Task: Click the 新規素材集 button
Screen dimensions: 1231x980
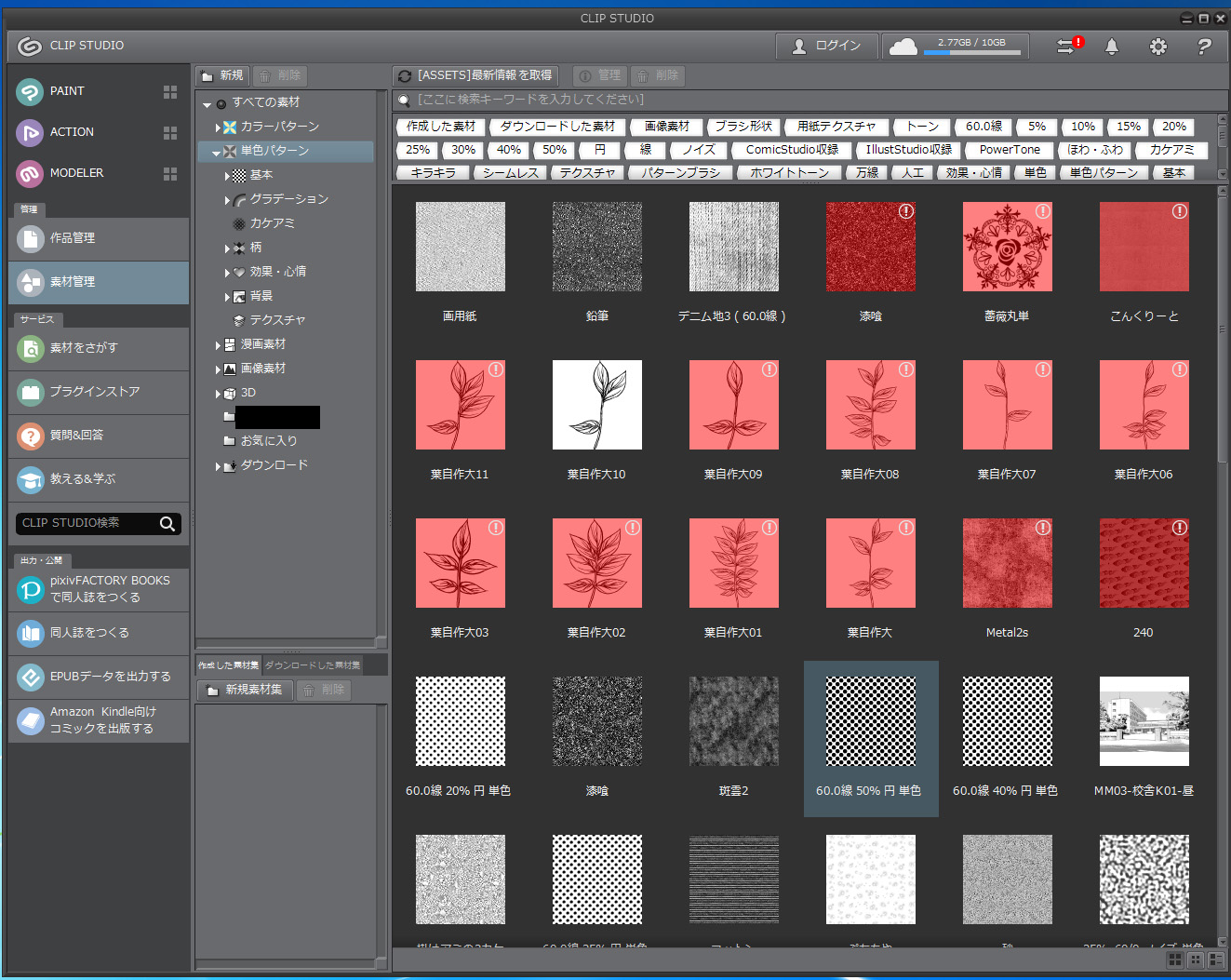Action: click(x=245, y=690)
